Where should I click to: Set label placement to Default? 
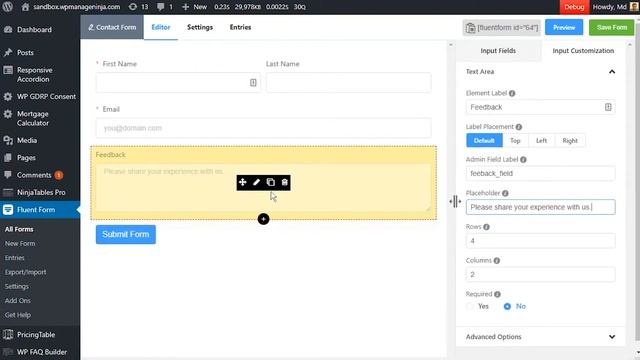[484, 140]
